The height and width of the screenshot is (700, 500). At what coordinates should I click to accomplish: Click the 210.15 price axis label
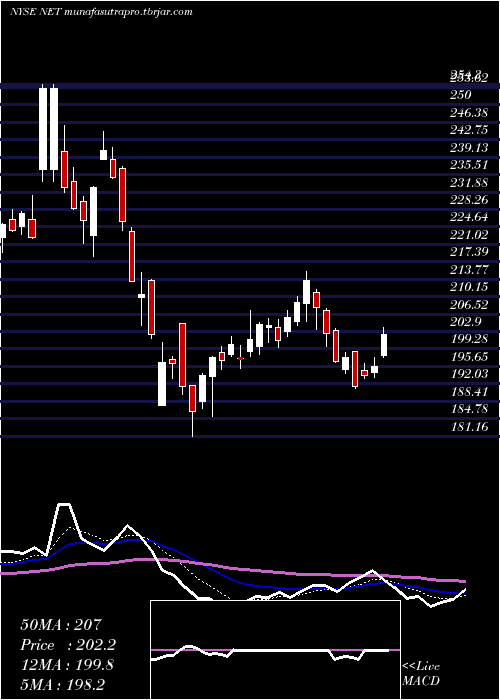[469, 287]
